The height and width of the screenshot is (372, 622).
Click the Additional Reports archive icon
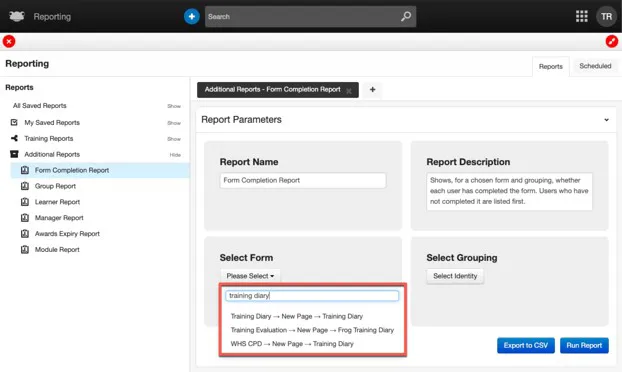tap(14, 154)
